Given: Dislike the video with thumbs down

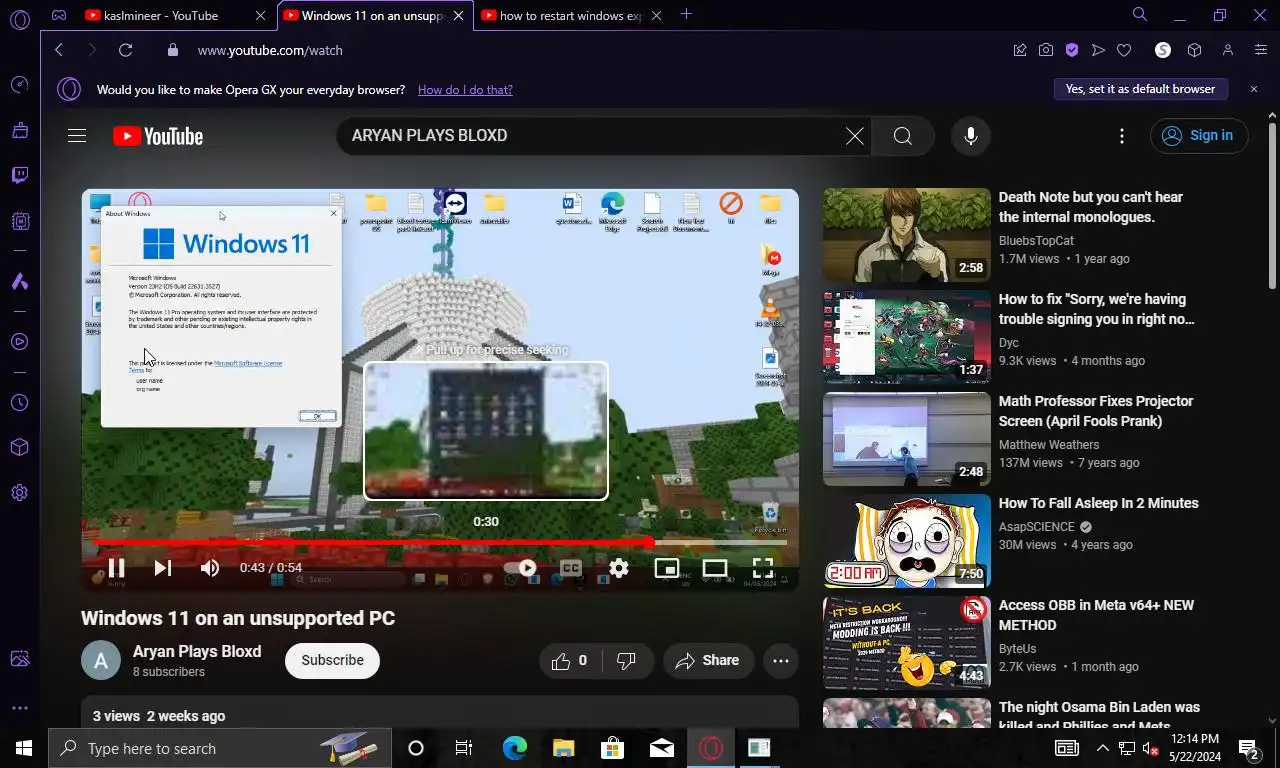Looking at the screenshot, I should pos(627,661).
